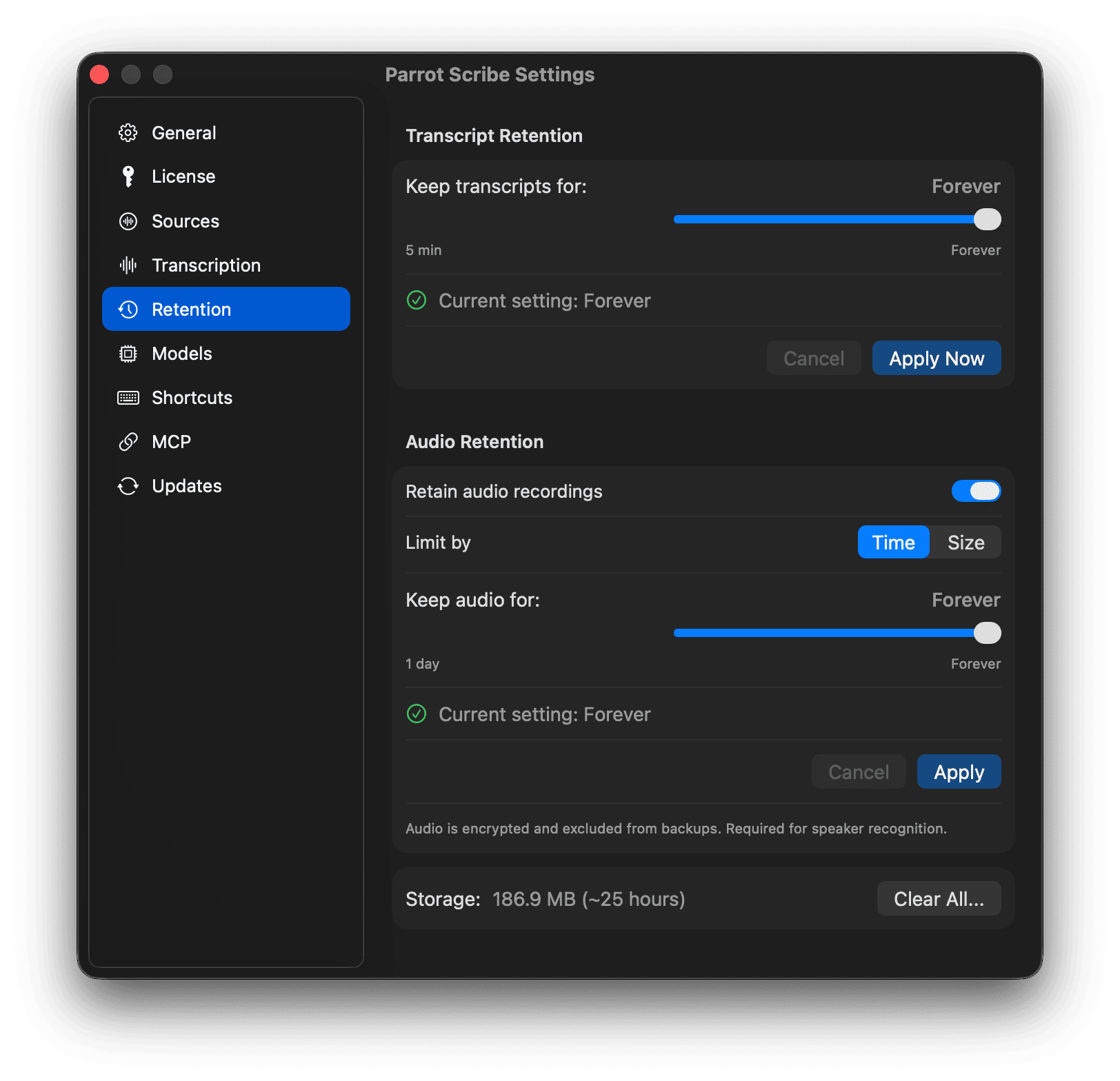Open Shortcuts via the keyboard icon
Screen dimensions: 1120x1081
(128, 397)
